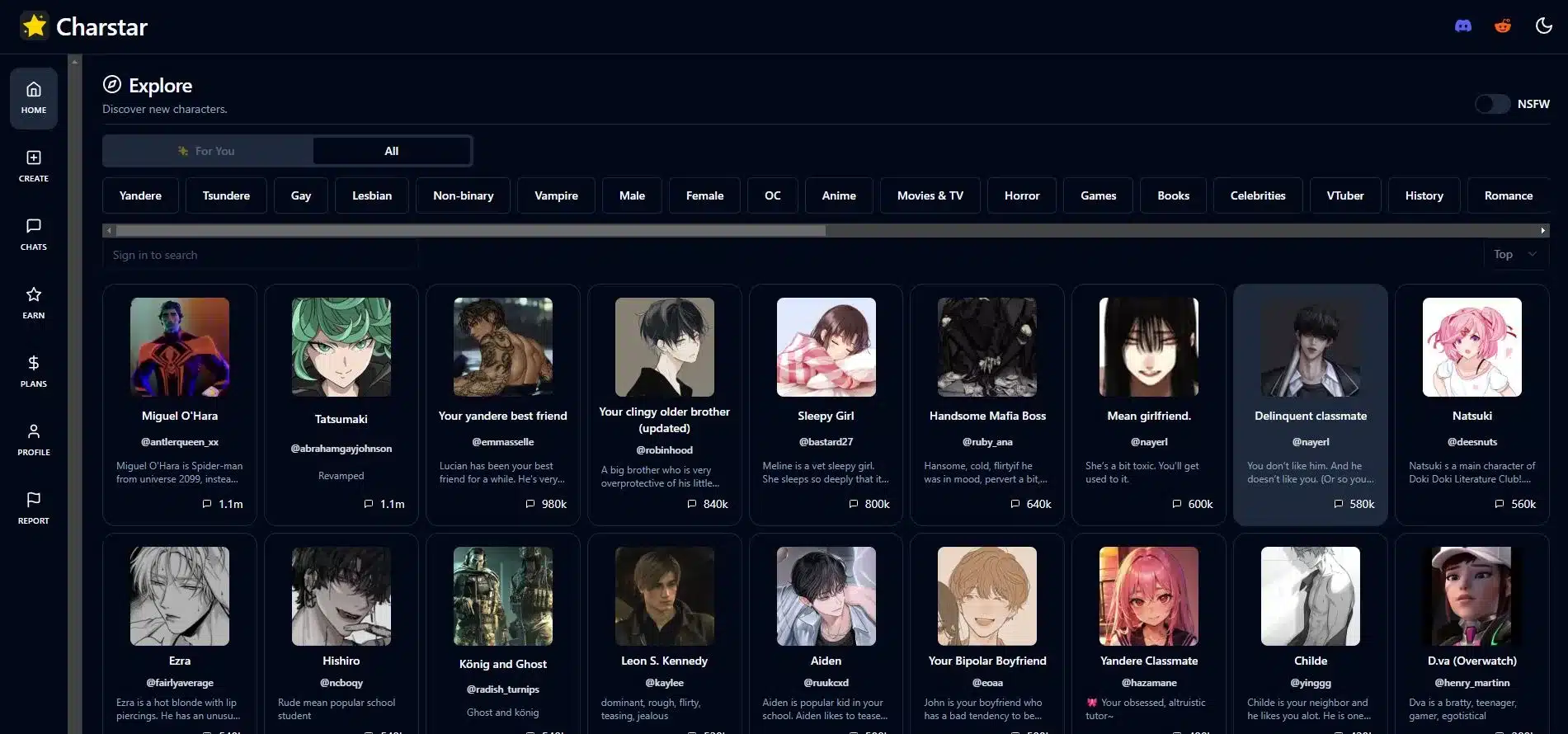
Task: Open Delinquent classmate thumbnail
Action: (1311, 347)
